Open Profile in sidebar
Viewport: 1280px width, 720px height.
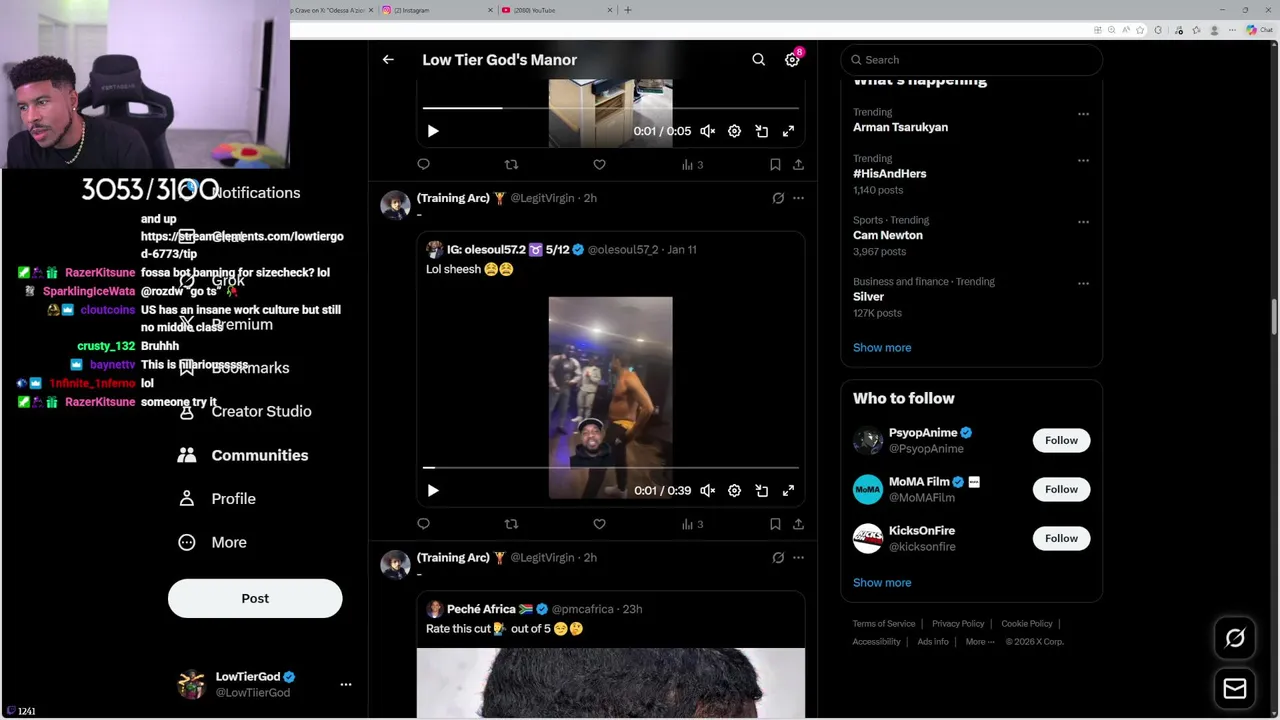pyautogui.click(x=217, y=499)
